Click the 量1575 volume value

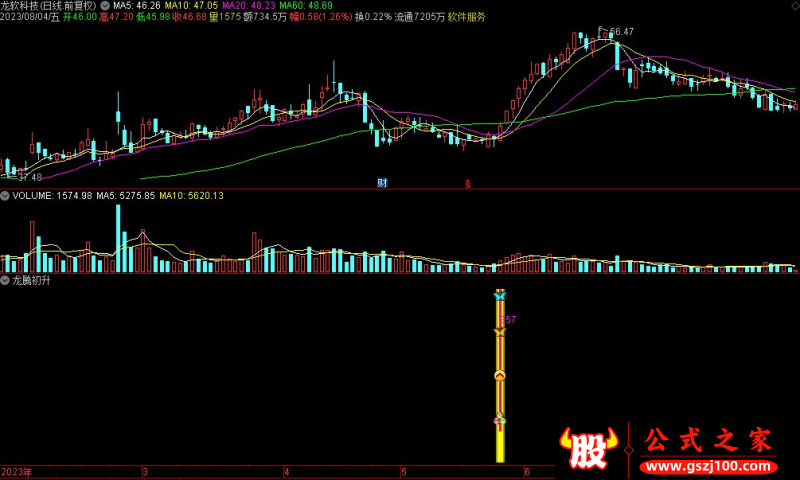tap(225, 17)
